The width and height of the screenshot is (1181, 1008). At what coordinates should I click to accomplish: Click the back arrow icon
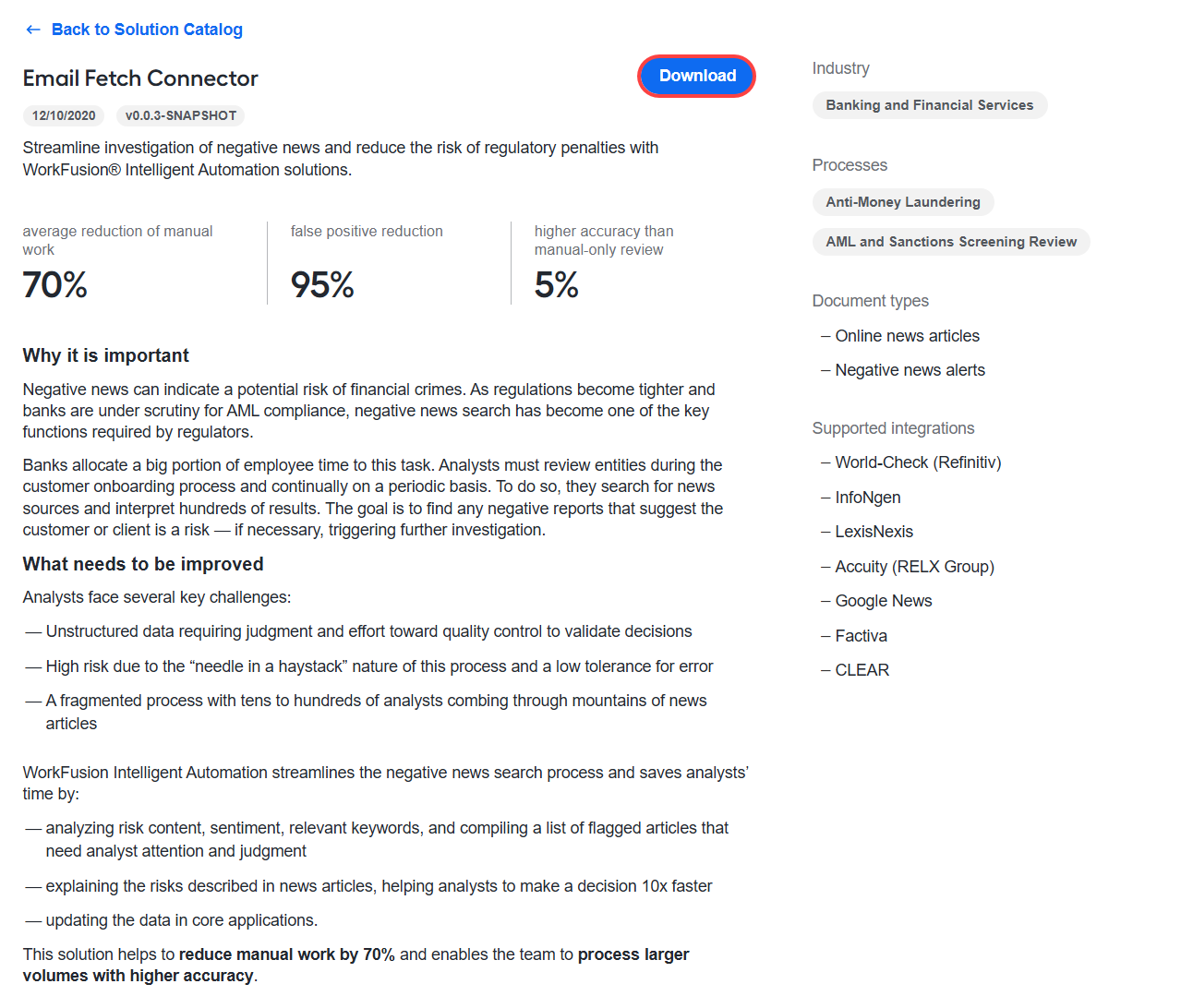point(33,30)
